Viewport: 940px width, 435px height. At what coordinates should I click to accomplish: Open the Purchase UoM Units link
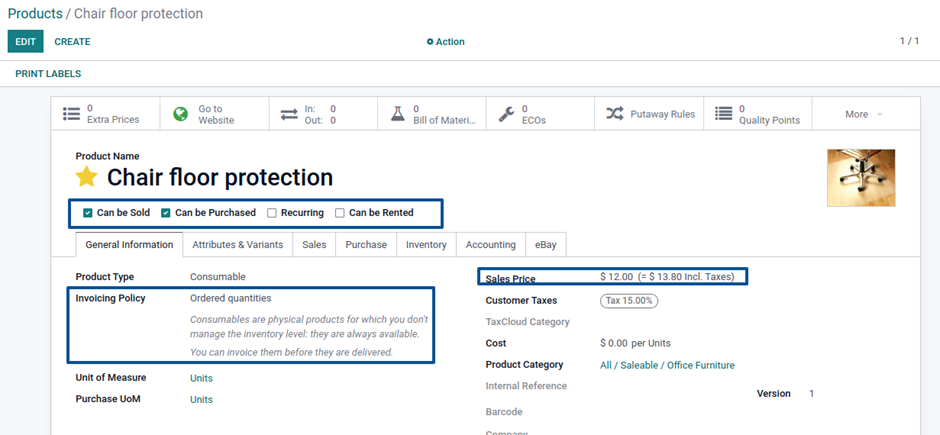click(201, 400)
